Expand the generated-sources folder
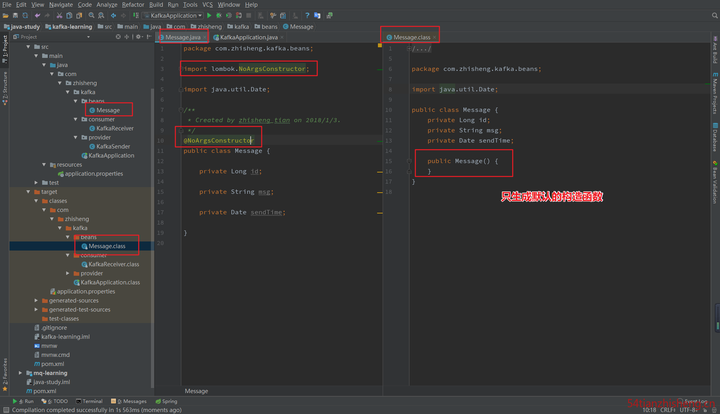720x414 pixels. pos(36,301)
